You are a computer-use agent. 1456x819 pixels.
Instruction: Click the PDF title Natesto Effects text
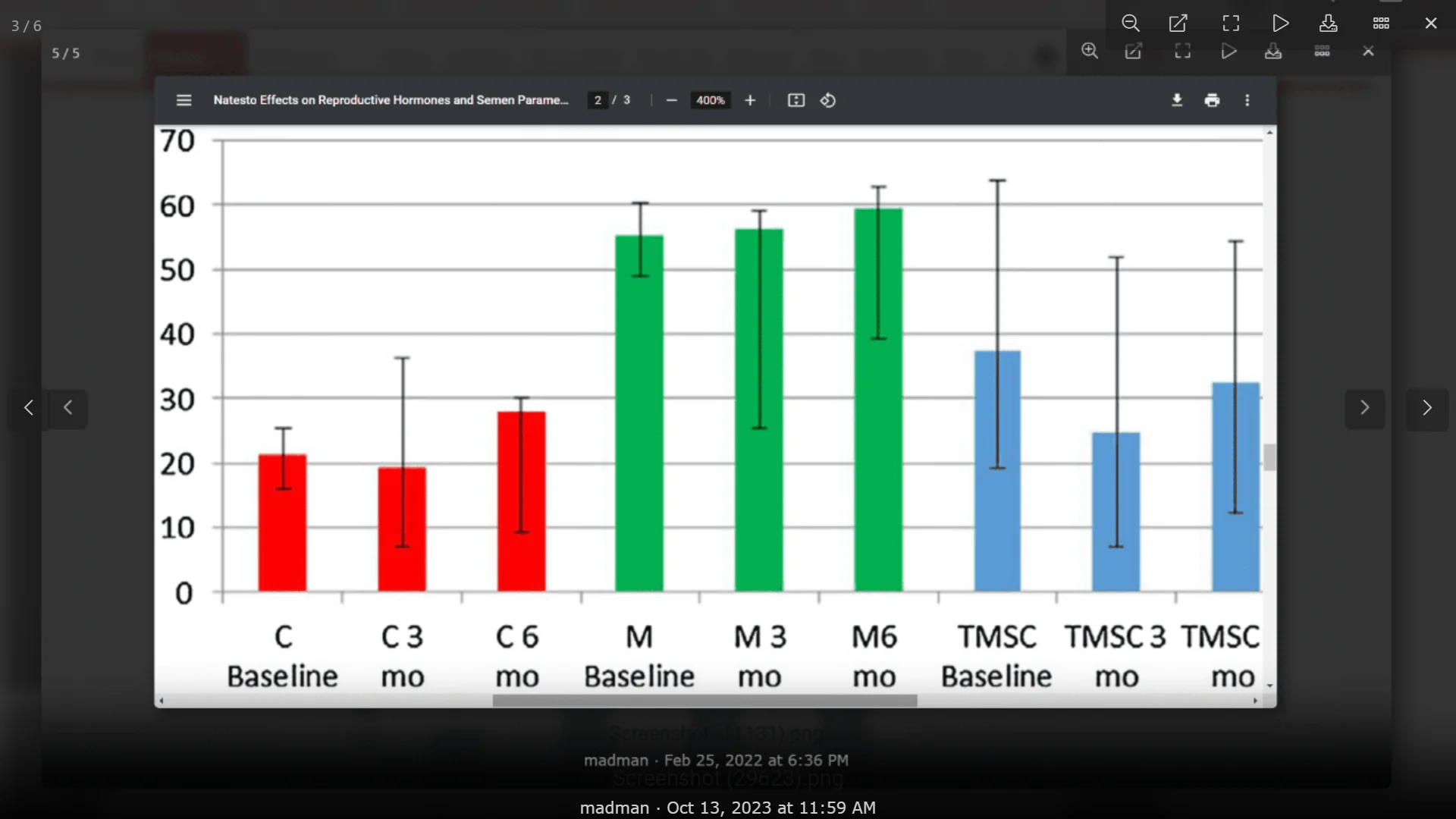tap(391, 100)
